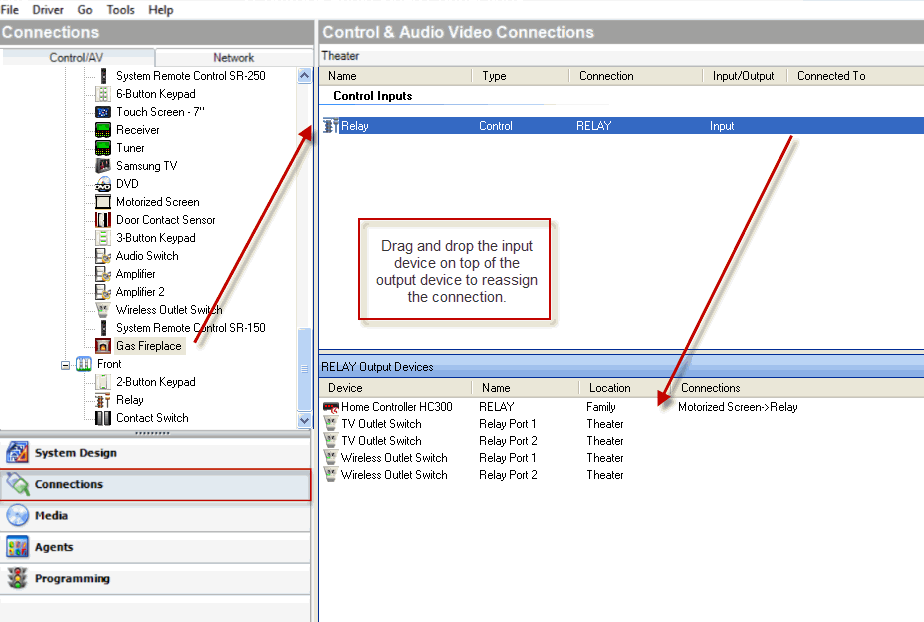The height and width of the screenshot is (622, 924).
Task: Click the Front room icon
Action: click(x=84, y=364)
